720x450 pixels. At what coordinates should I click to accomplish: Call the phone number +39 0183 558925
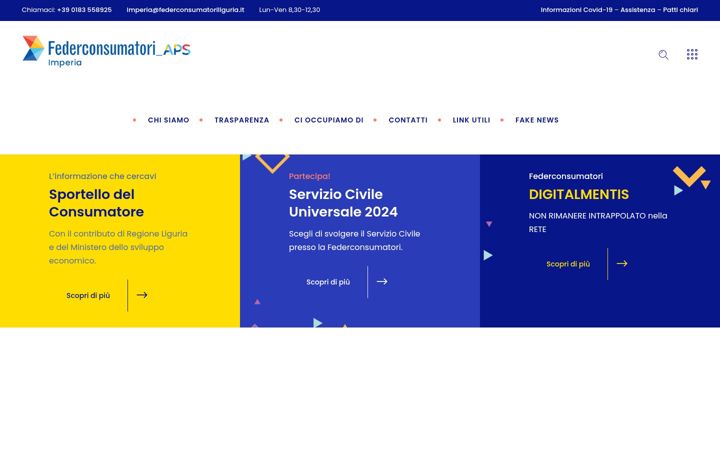tap(84, 10)
